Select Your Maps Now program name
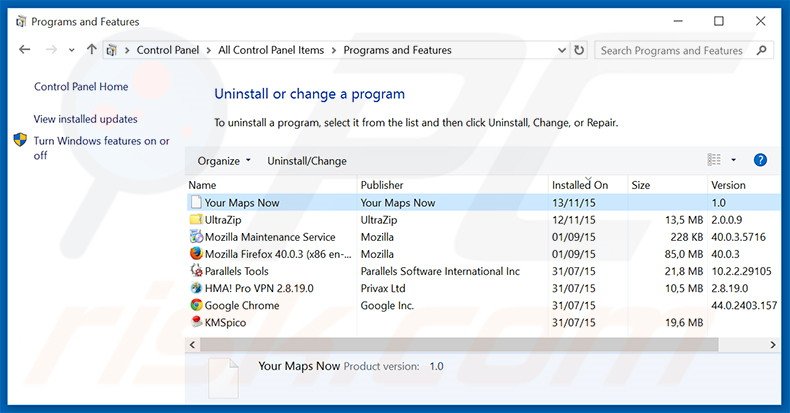The height and width of the screenshot is (413, 790). click(242, 203)
